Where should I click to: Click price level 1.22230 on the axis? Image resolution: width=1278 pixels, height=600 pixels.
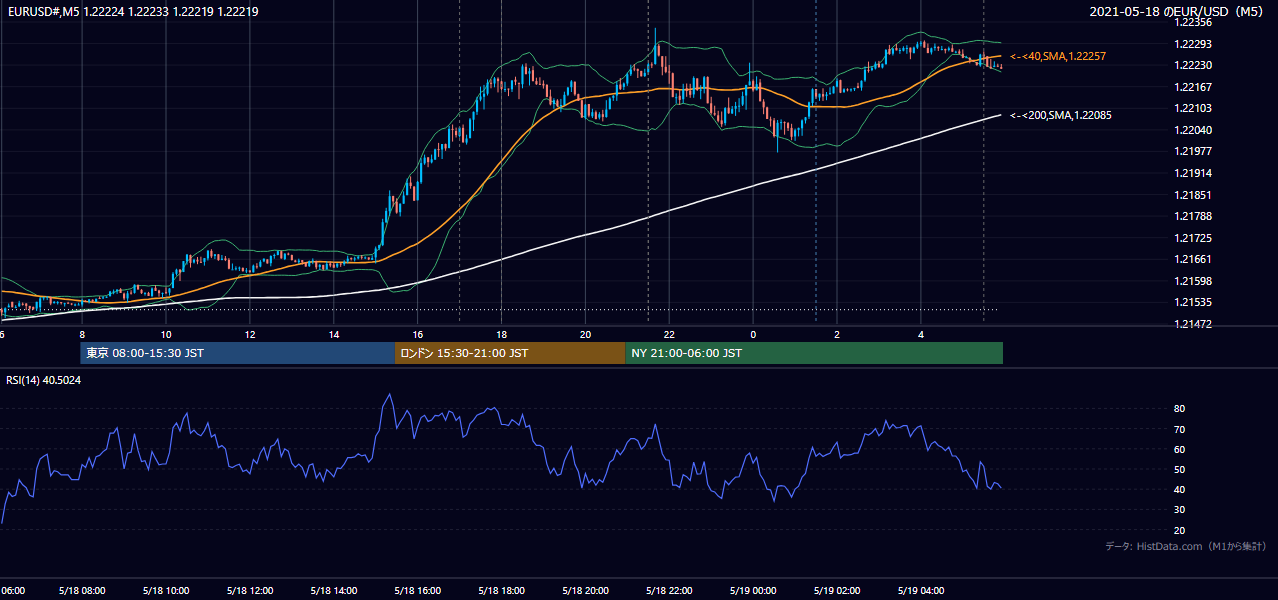click(1193, 65)
